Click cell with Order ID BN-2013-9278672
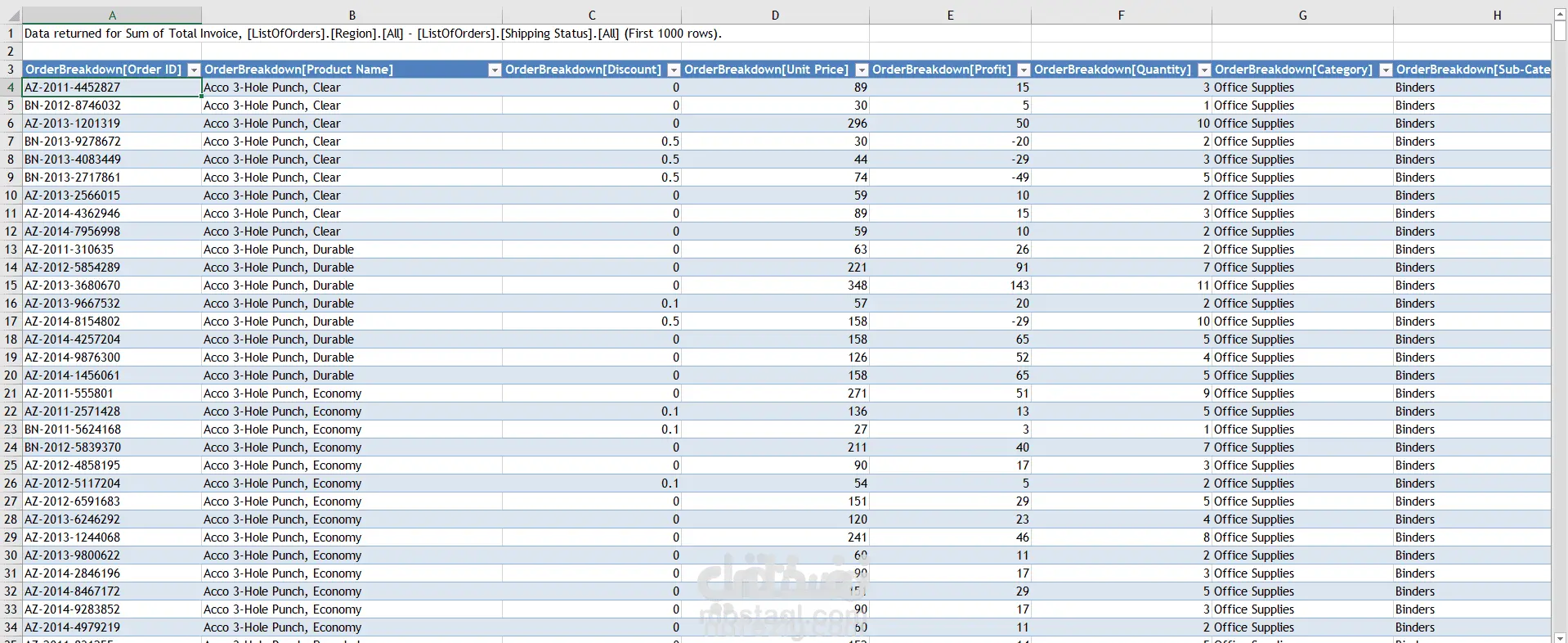Image resolution: width=1568 pixels, height=643 pixels. pos(112,142)
